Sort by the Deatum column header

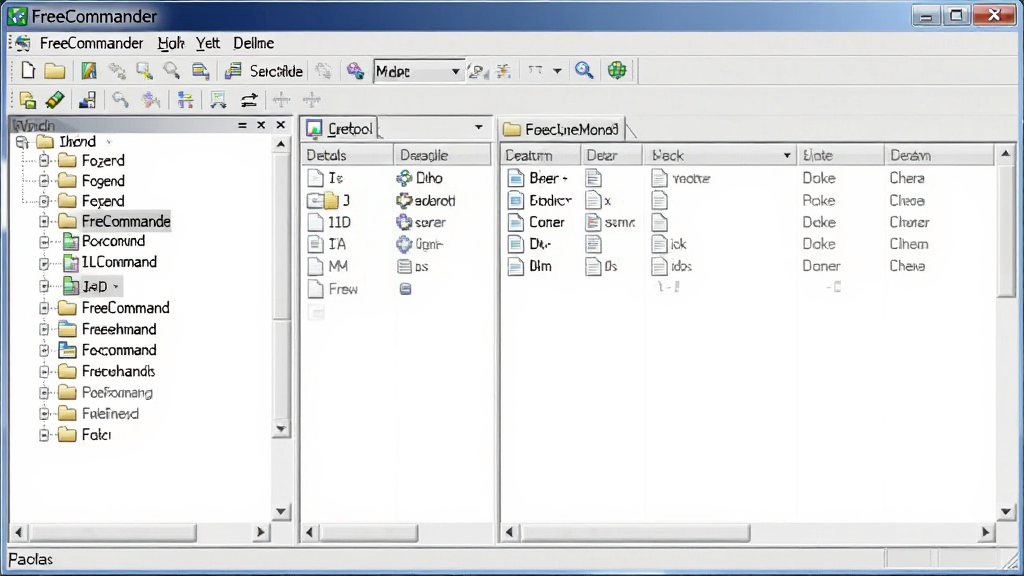(x=541, y=155)
